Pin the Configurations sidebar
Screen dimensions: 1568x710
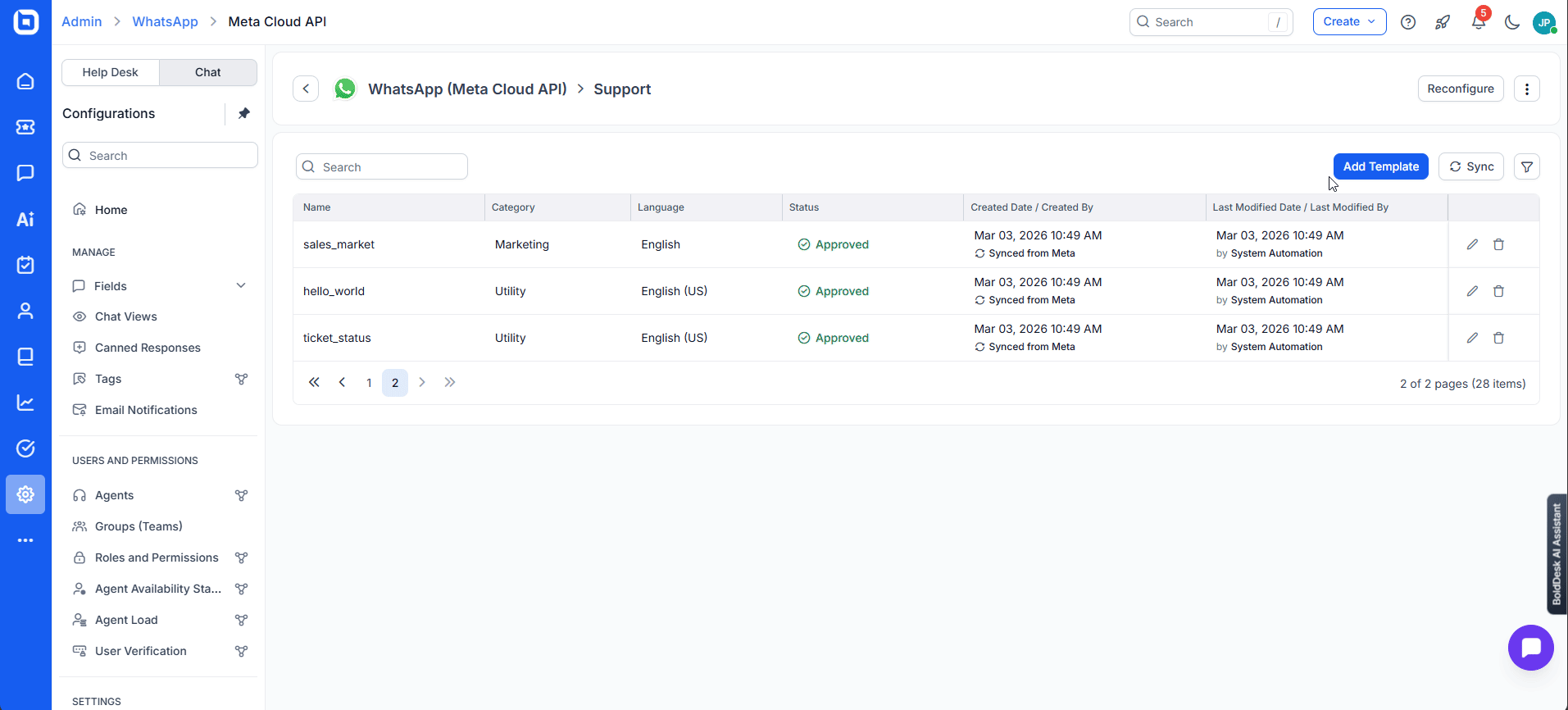pos(243,113)
